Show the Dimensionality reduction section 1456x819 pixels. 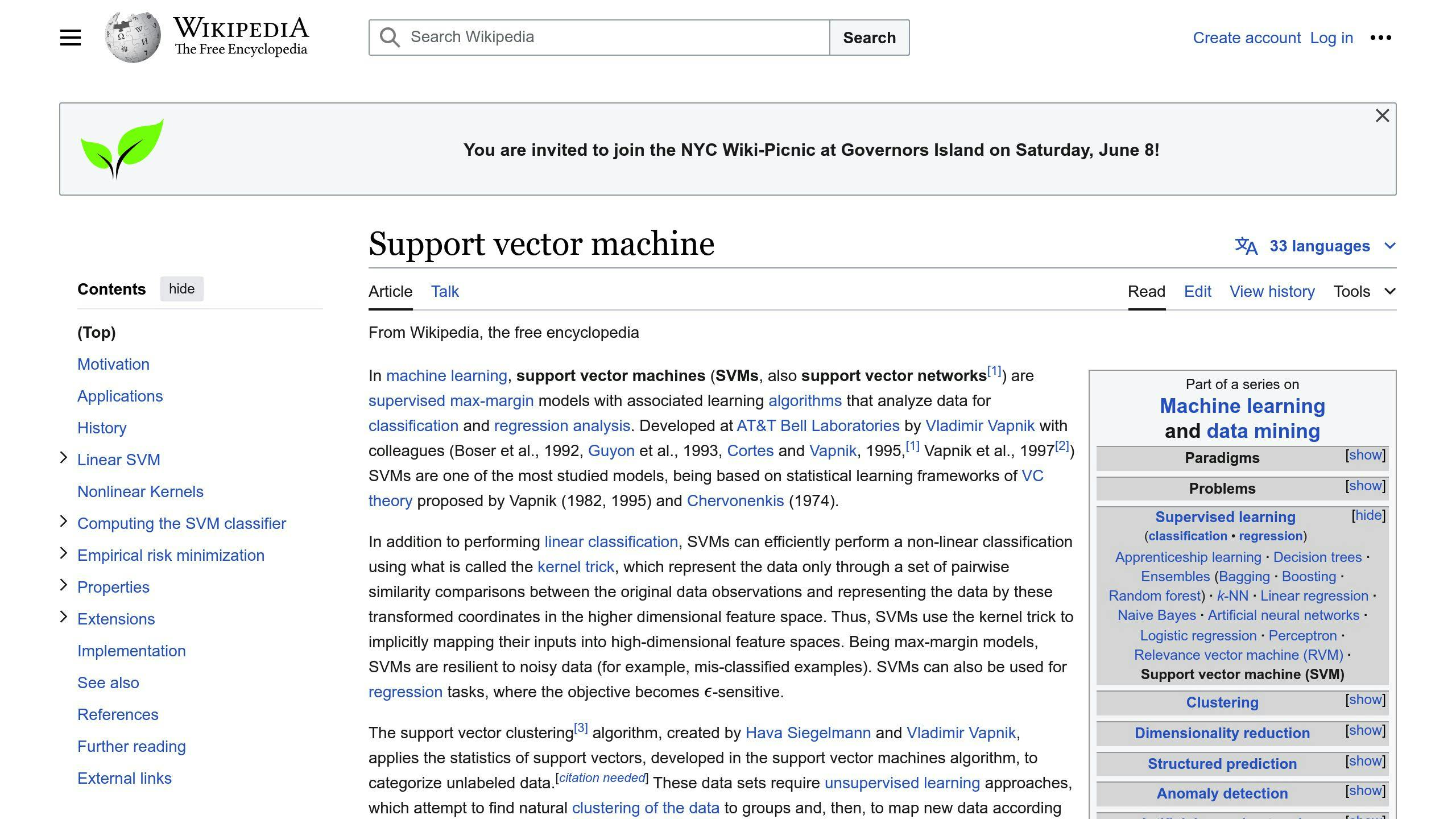coord(1365,730)
